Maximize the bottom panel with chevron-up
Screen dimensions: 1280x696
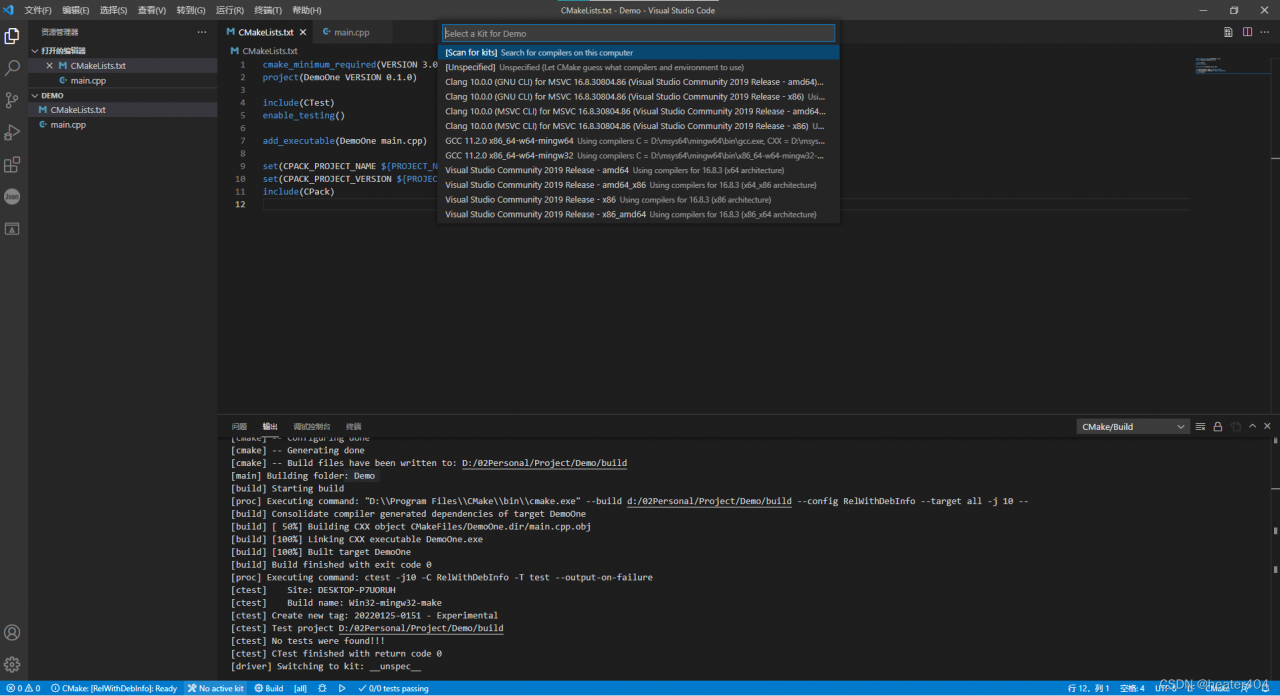[x=1253, y=427]
